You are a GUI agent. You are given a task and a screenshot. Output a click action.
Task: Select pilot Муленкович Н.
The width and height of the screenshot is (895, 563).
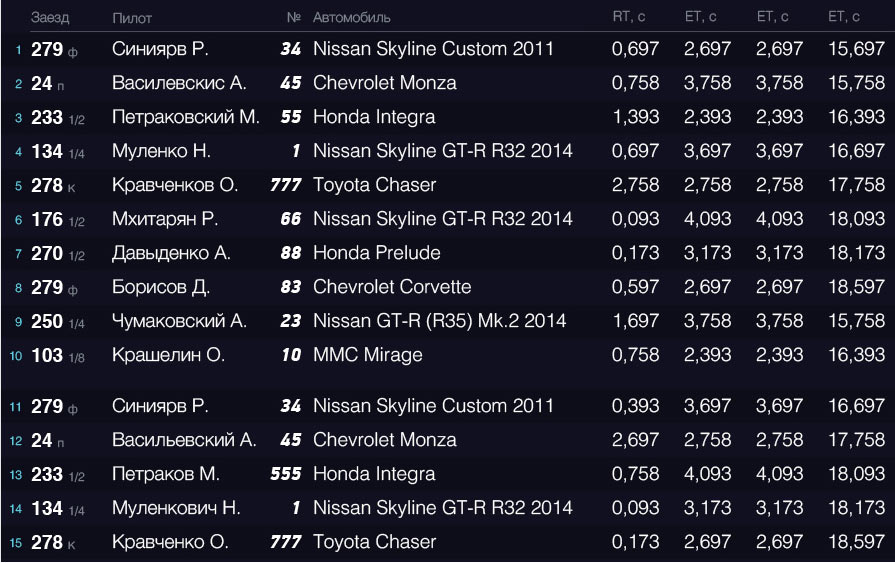pyautogui.click(x=176, y=508)
